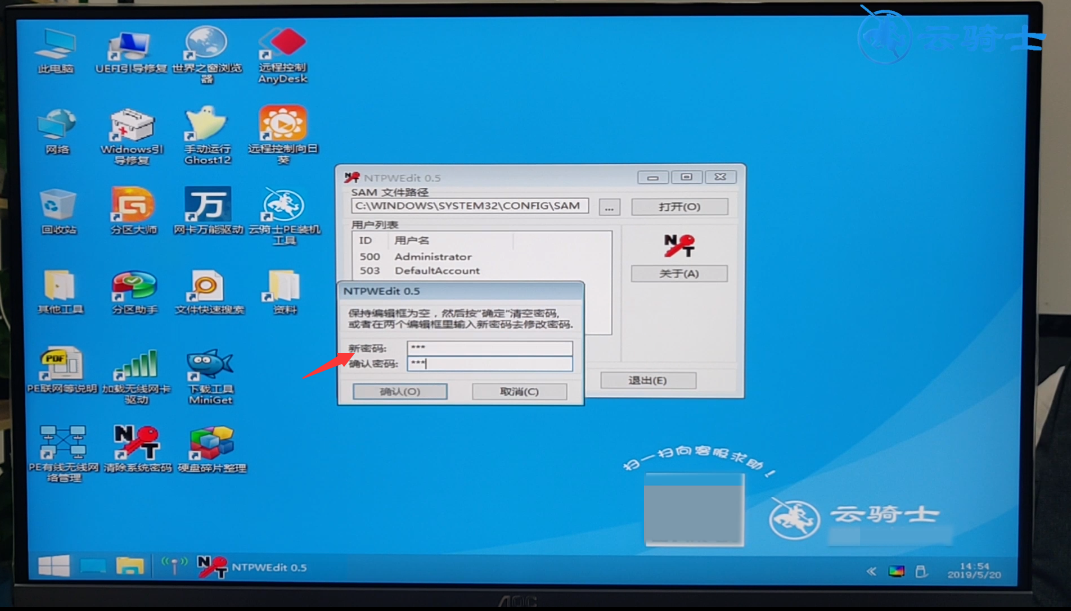
Task: Open the Windows Start button on taskbar
Action: pyautogui.click(x=53, y=567)
